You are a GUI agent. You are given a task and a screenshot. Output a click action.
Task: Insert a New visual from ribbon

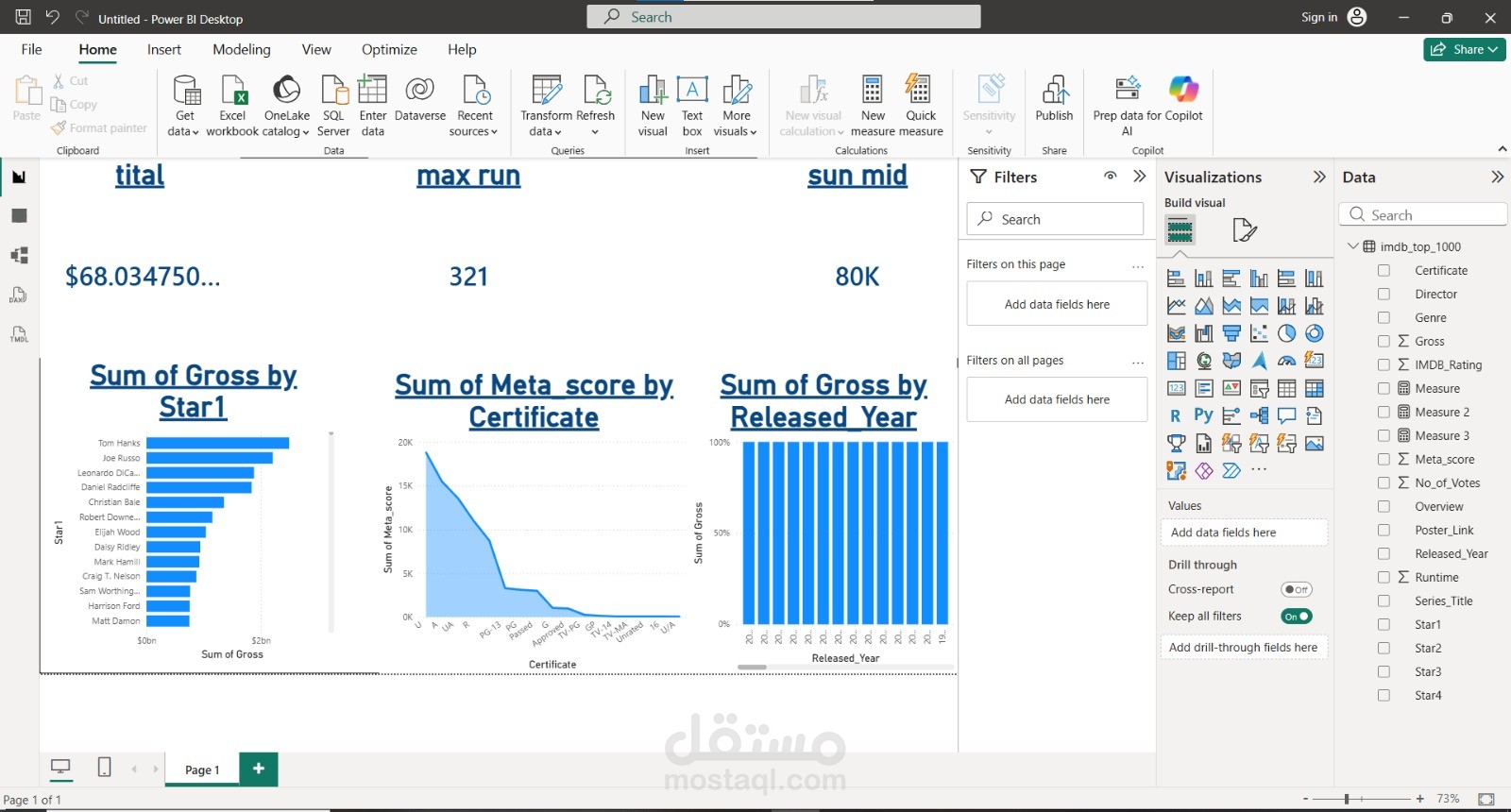(x=653, y=106)
